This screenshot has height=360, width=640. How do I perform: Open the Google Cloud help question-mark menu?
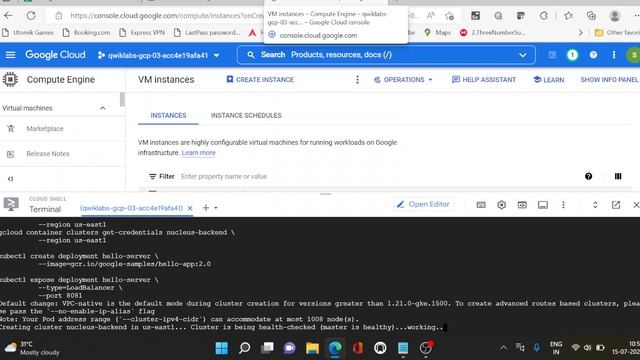coord(593,55)
